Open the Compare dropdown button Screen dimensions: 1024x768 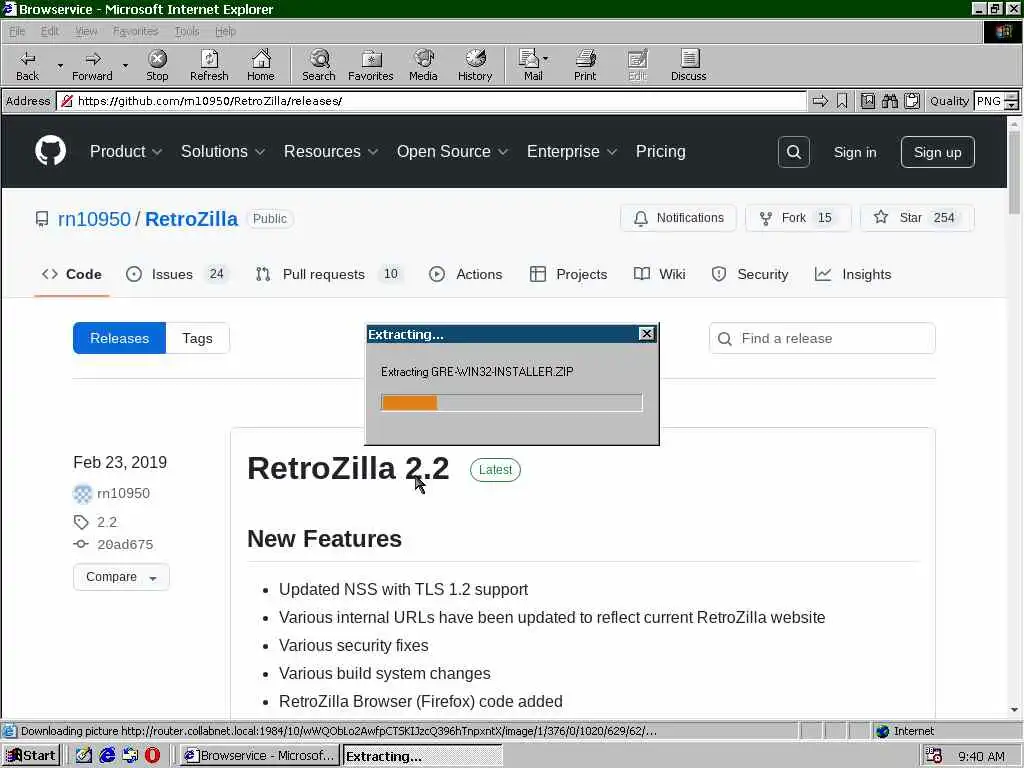(121, 577)
